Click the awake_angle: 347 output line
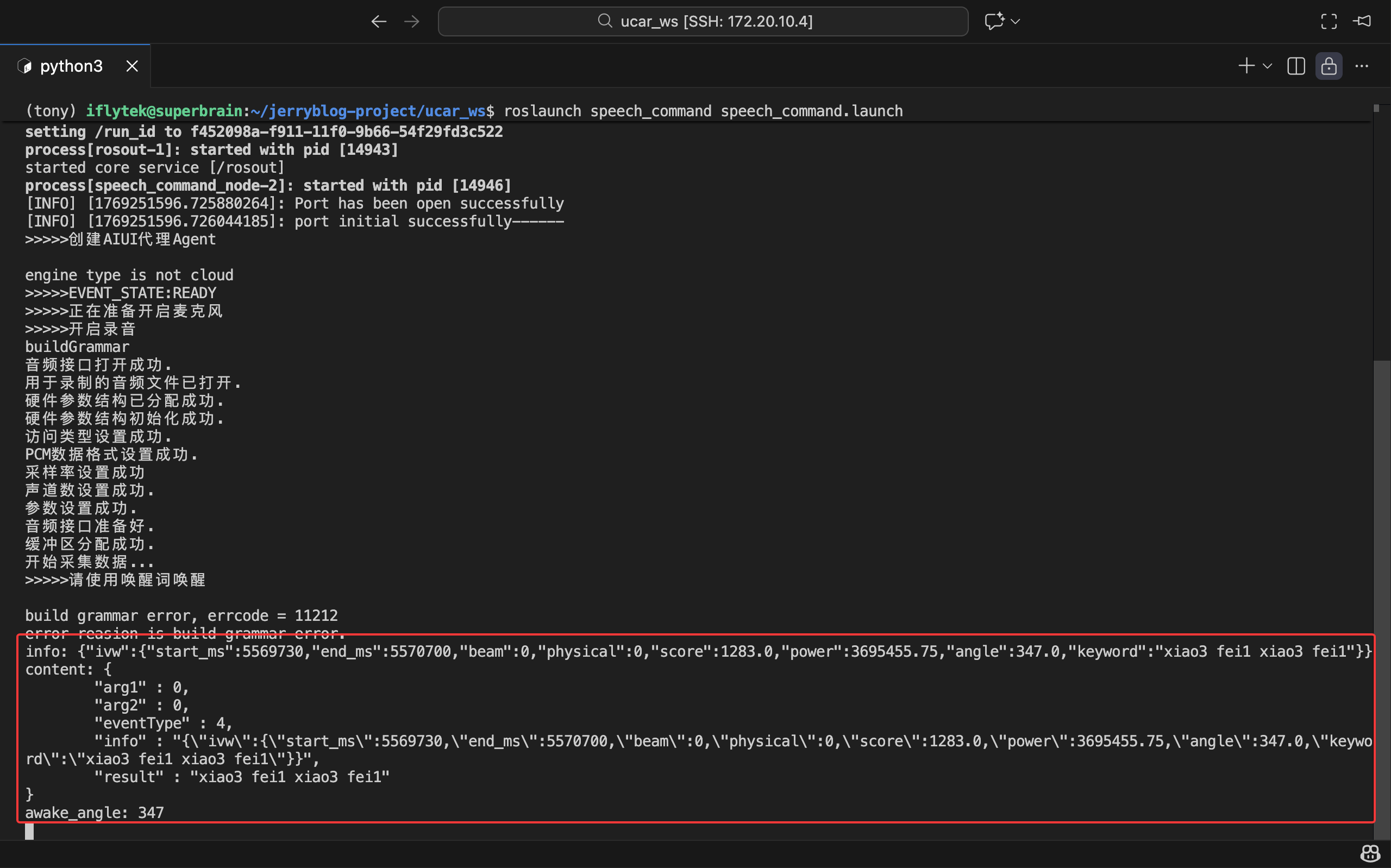Screen dimensions: 1391x868 (x=95, y=813)
